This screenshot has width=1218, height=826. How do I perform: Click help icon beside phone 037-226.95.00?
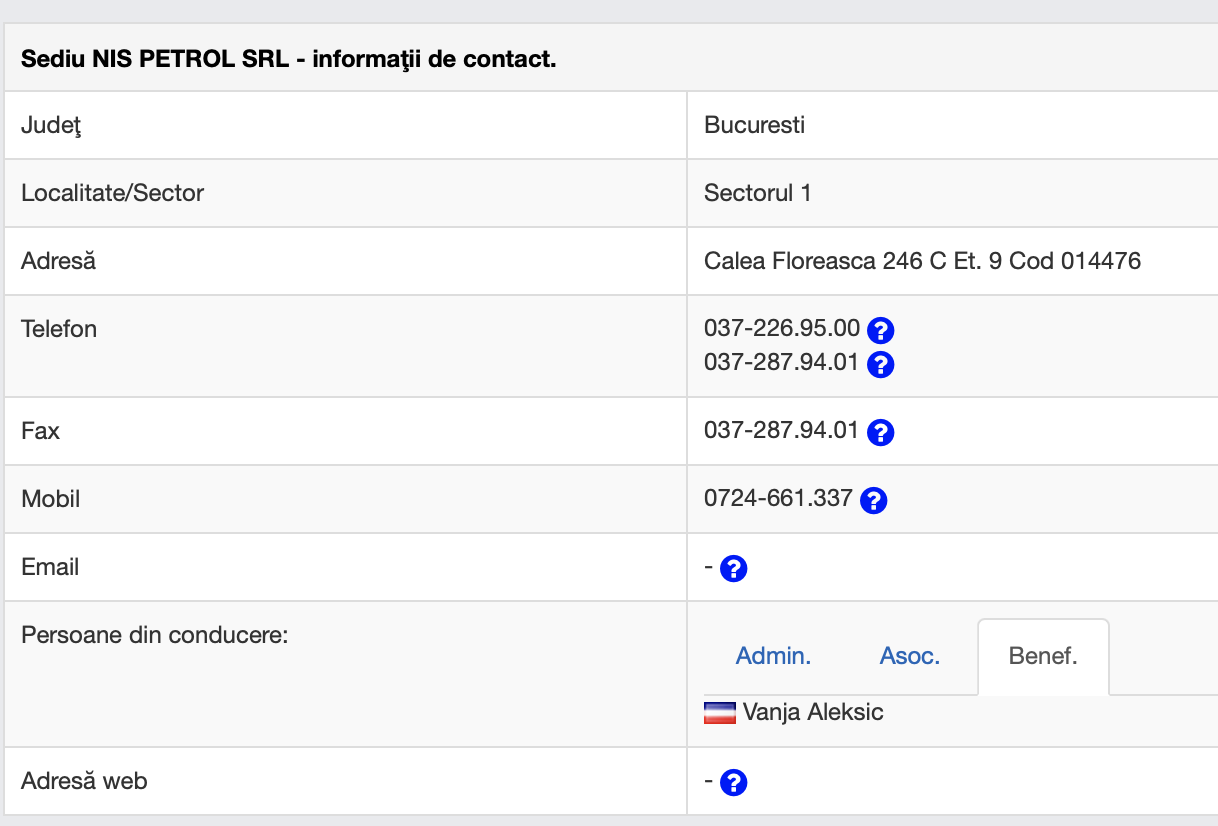pos(880,330)
